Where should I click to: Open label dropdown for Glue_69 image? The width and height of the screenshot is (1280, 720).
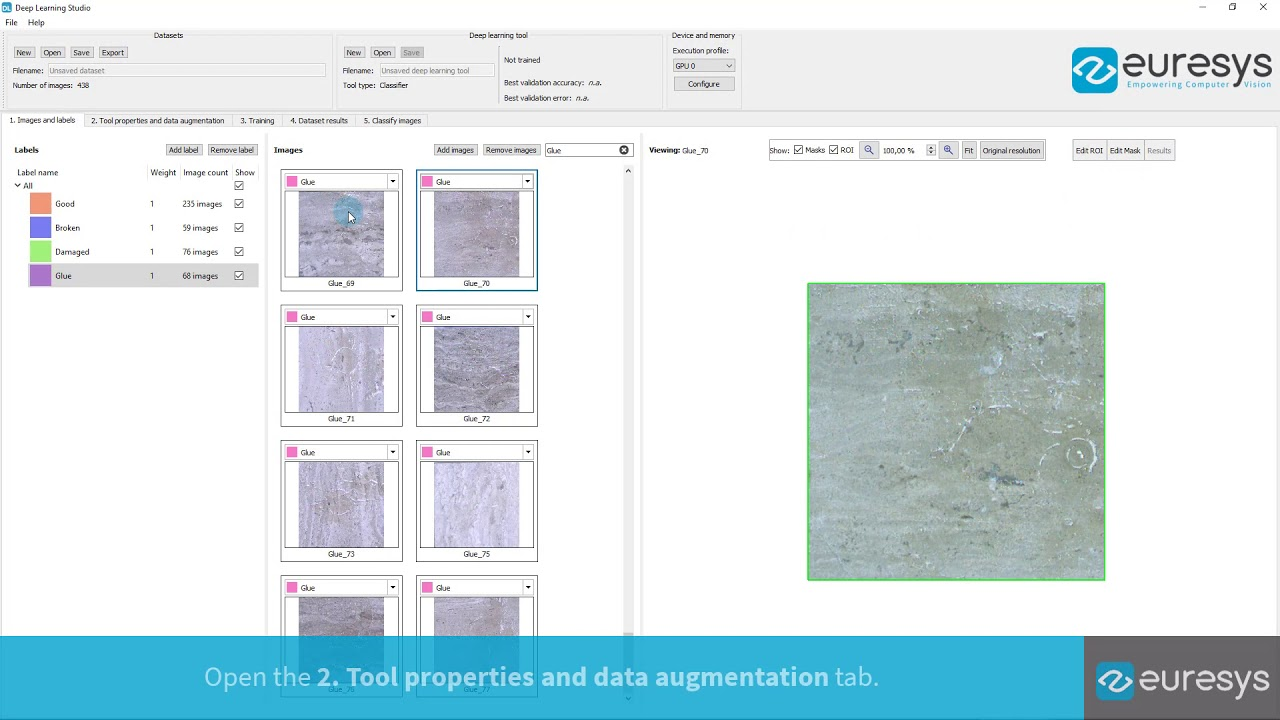point(392,182)
